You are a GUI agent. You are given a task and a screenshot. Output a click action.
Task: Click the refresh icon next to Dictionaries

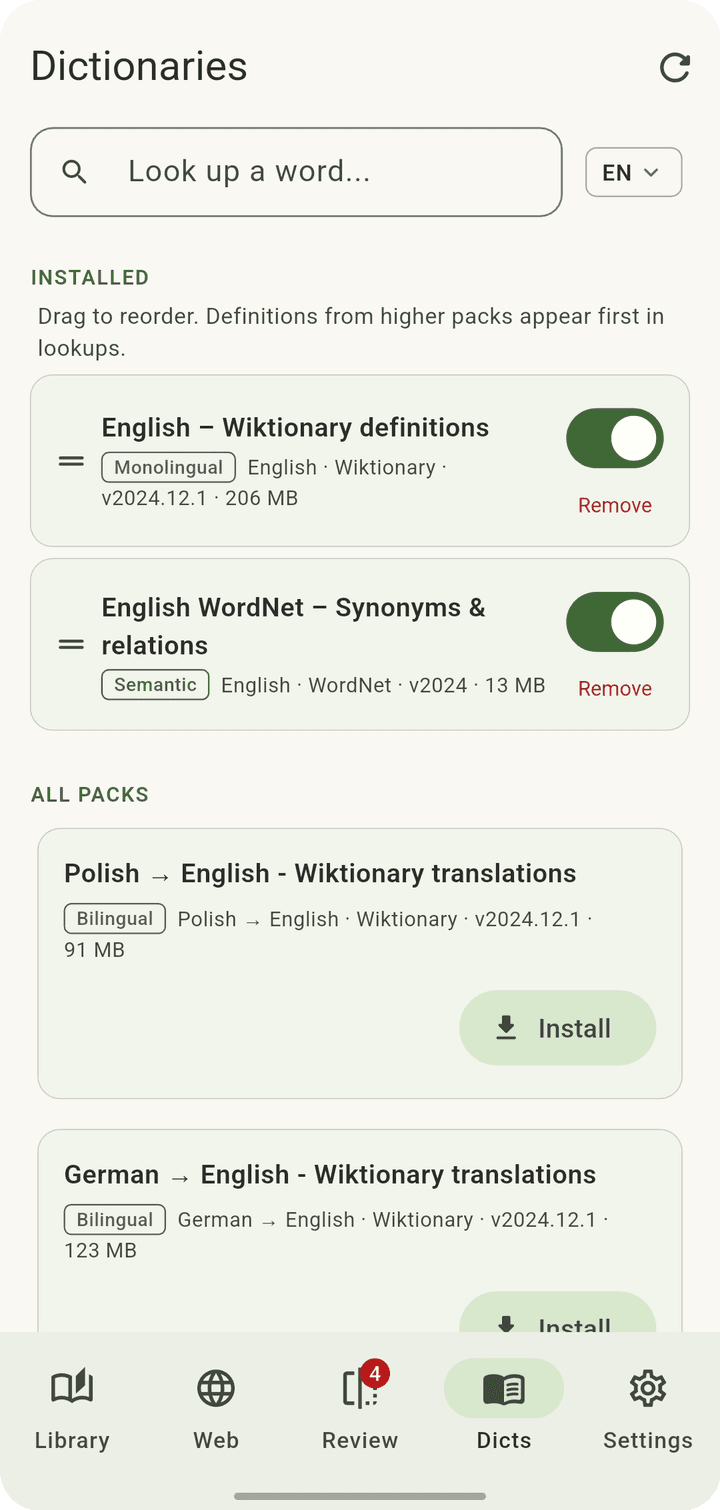pos(675,67)
